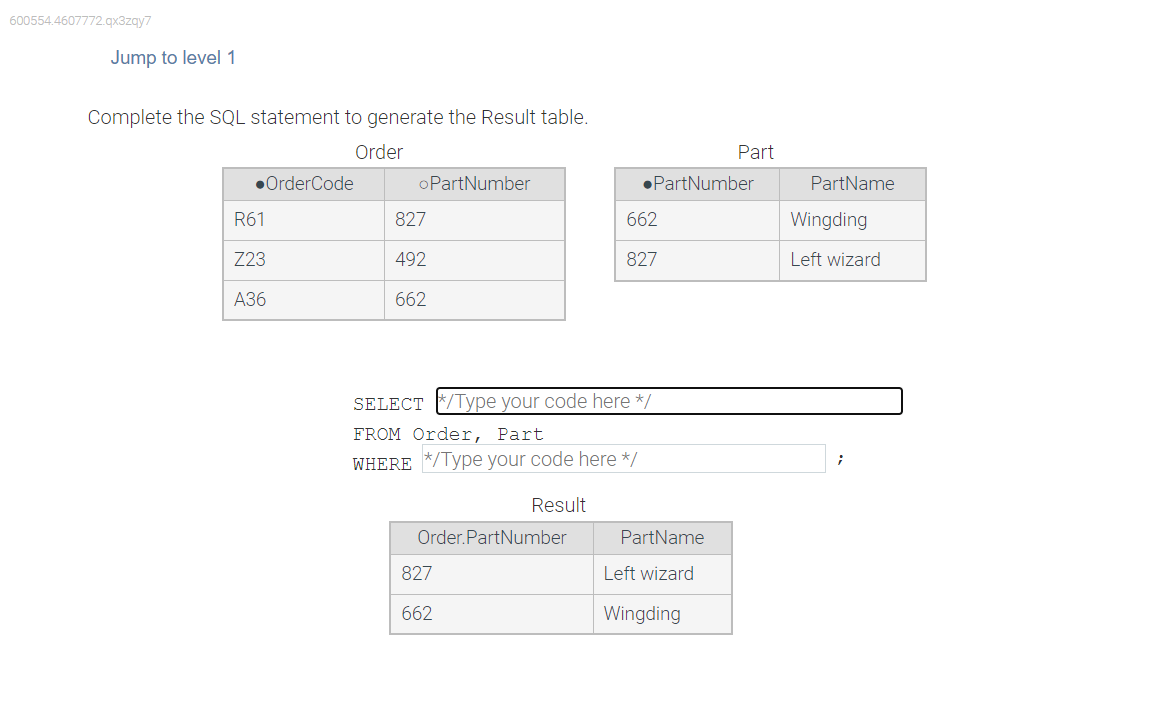Select the Part table header
Screen dimensions: 1156x707
(x=756, y=152)
